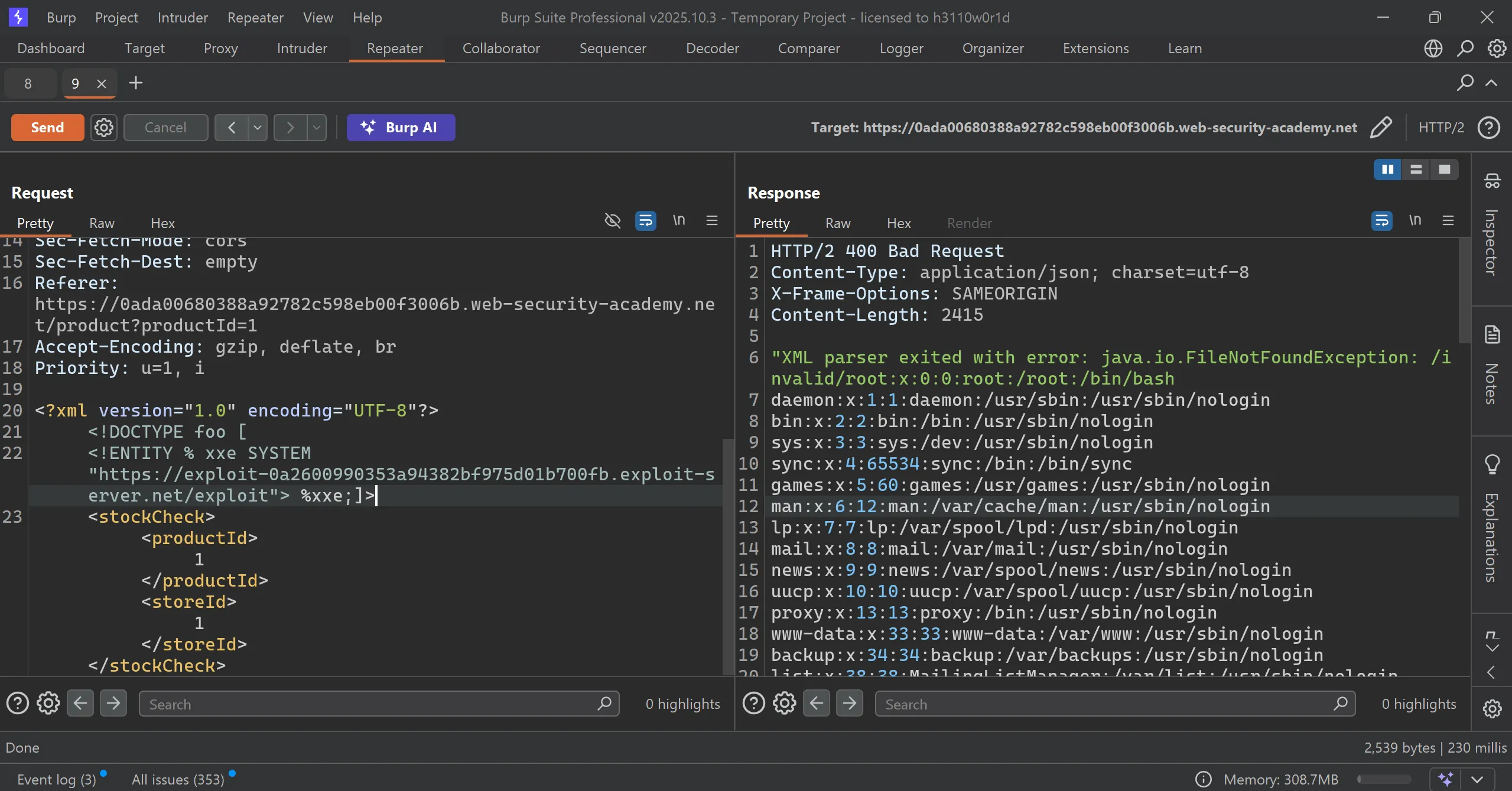
Task: Open the Response panel hamburger menu
Action: click(1448, 221)
